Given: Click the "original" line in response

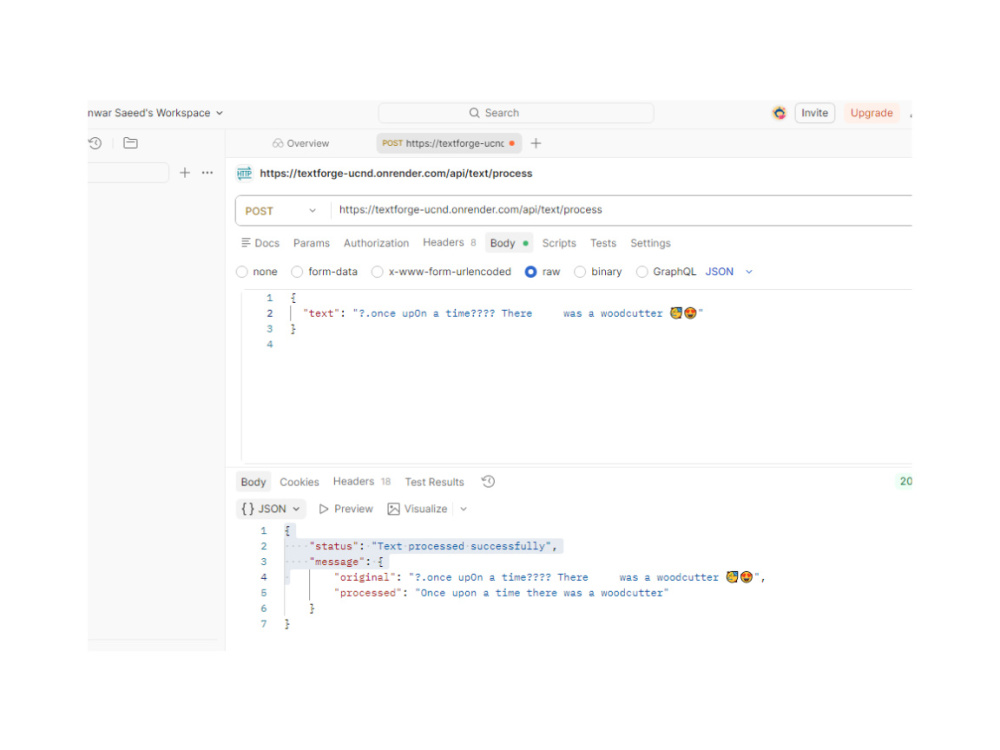Looking at the screenshot, I should (x=548, y=578).
